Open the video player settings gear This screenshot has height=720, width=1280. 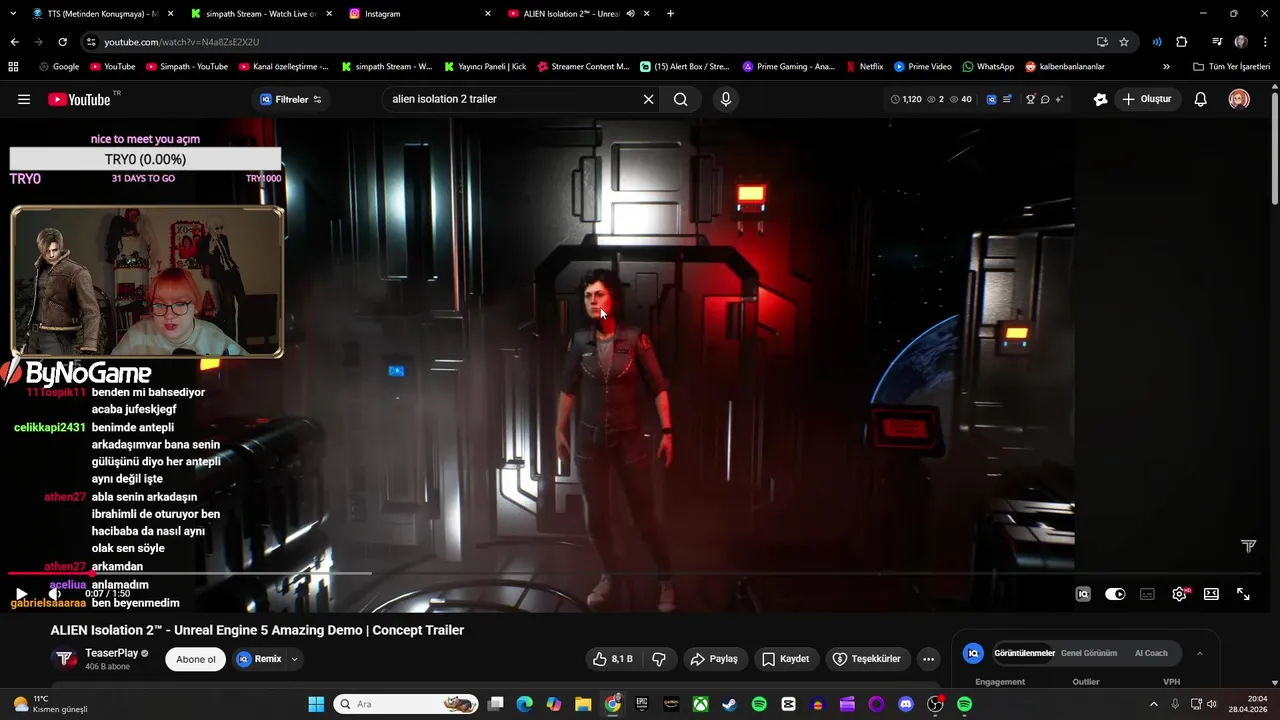pos(1179,594)
